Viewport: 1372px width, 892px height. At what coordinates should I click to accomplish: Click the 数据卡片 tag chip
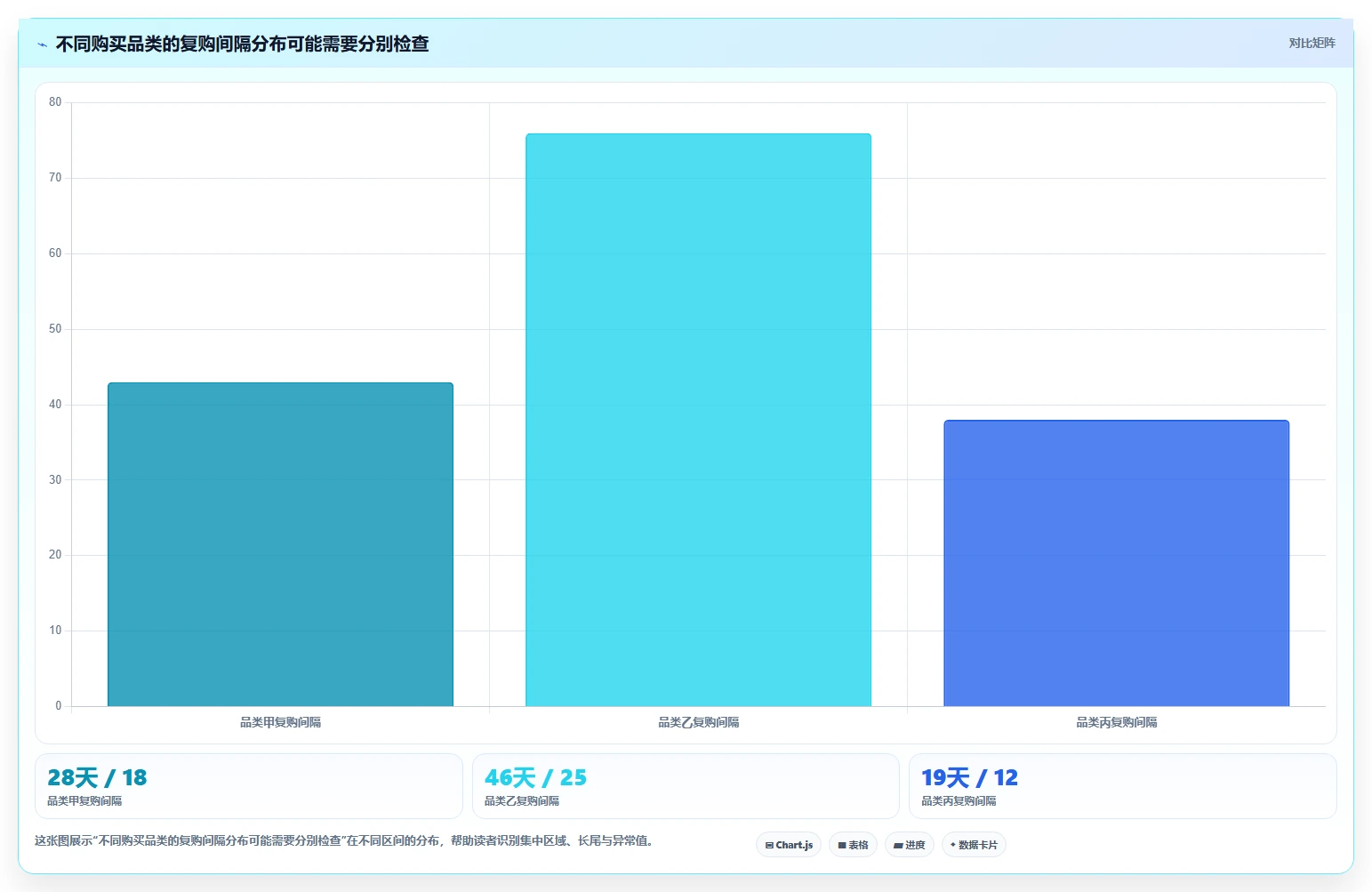[x=974, y=845]
